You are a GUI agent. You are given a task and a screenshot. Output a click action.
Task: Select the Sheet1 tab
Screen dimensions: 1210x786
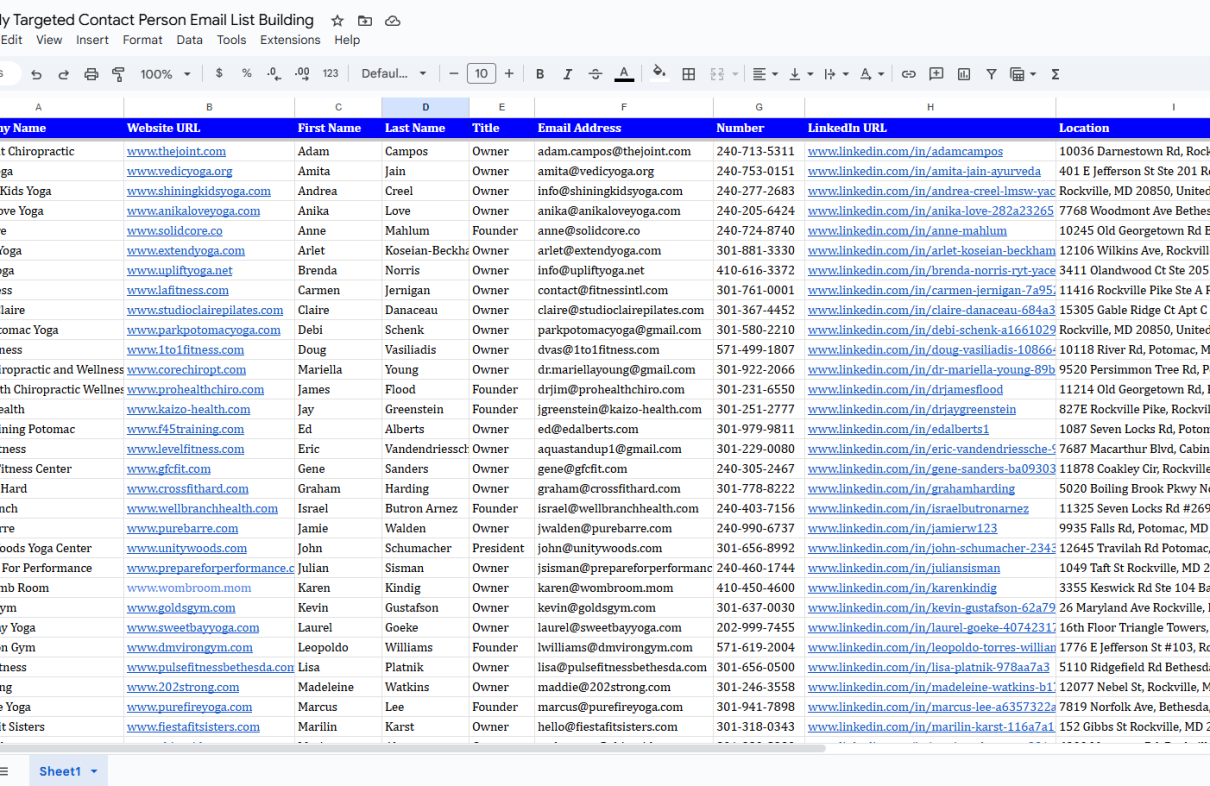tap(60, 771)
